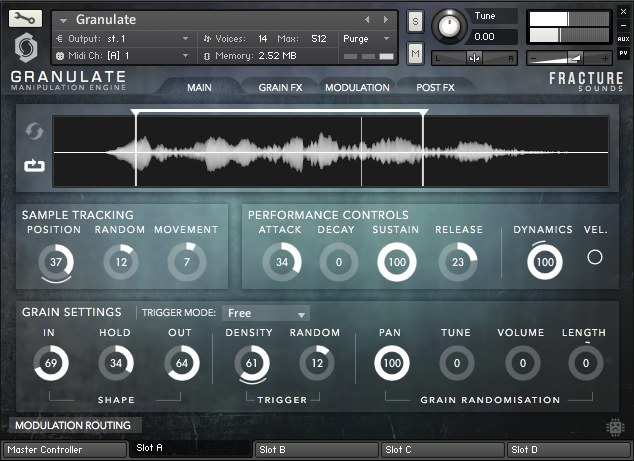Click the Sample Tracking Random knob
Viewport: 634px width, 461px height.
coord(121,262)
